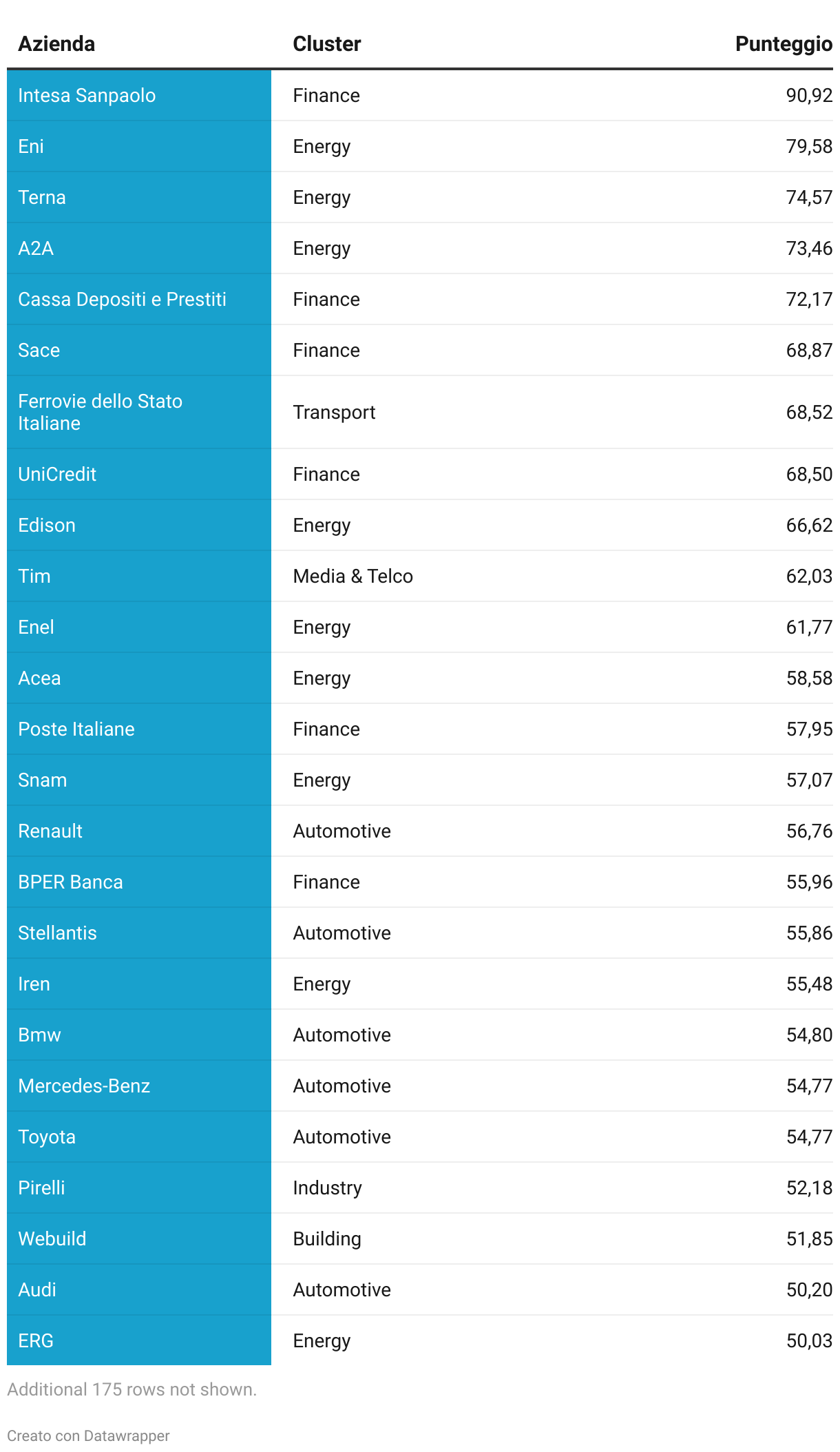This screenshot has height=1452, width=840.
Task: Sort by the Punteggio column header
Action: [x=783, y=44]
